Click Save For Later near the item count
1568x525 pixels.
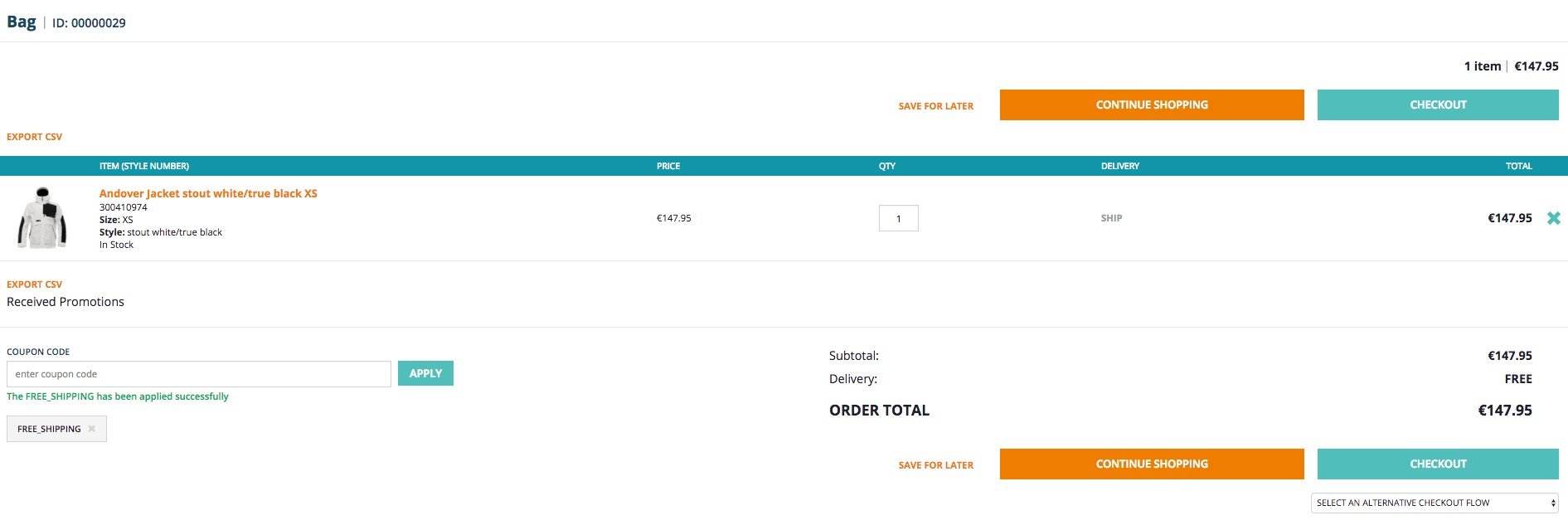click(936, 106)
